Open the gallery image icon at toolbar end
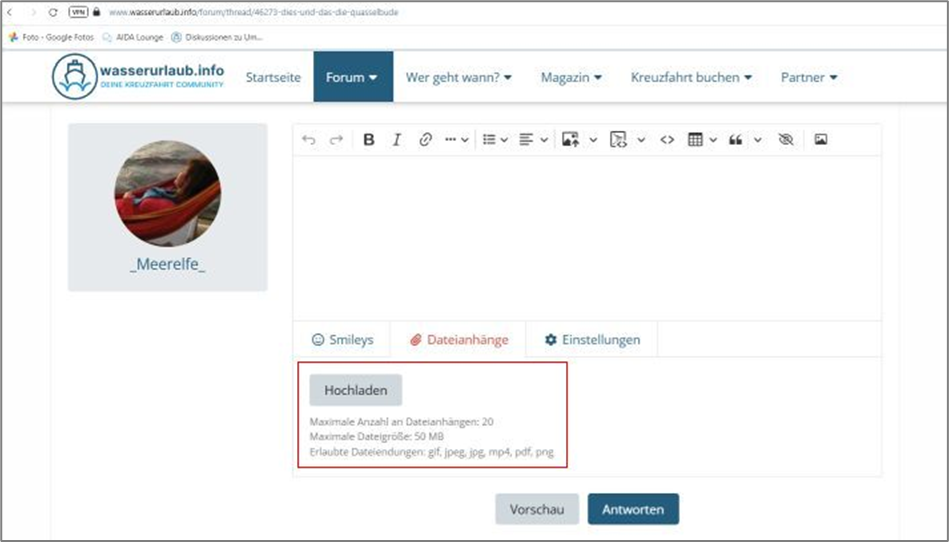Screen dimensions: 949x542 820,140
